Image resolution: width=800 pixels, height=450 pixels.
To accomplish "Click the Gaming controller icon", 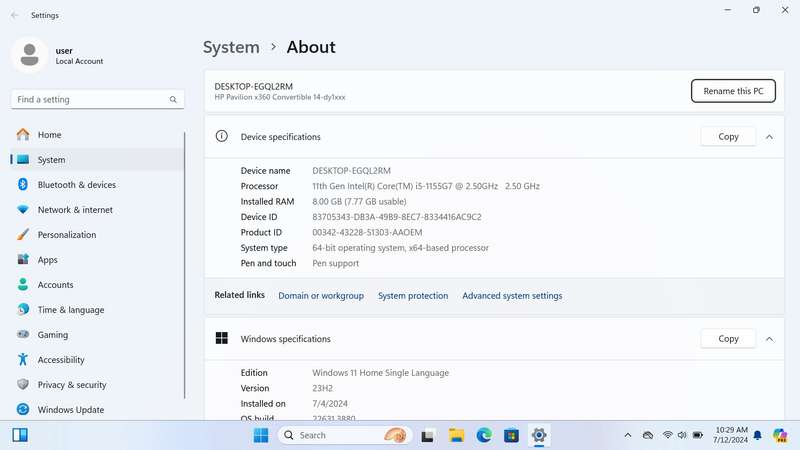I will tap(23, 335).
